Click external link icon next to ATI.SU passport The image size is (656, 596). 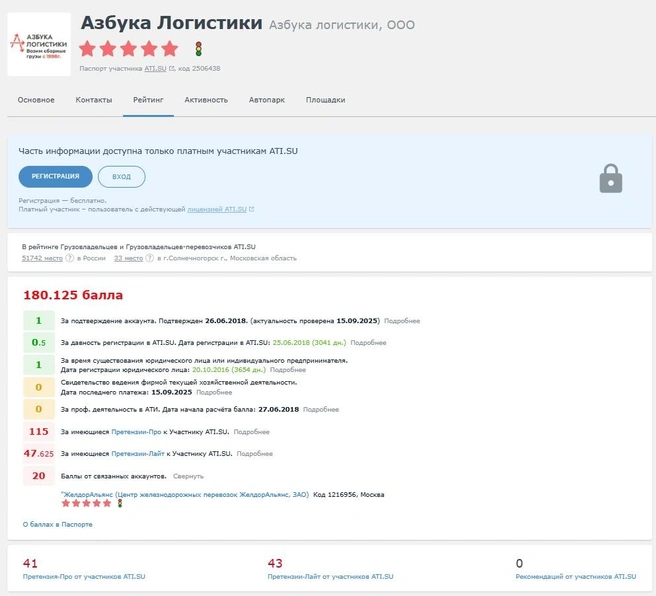click(172, 68)
